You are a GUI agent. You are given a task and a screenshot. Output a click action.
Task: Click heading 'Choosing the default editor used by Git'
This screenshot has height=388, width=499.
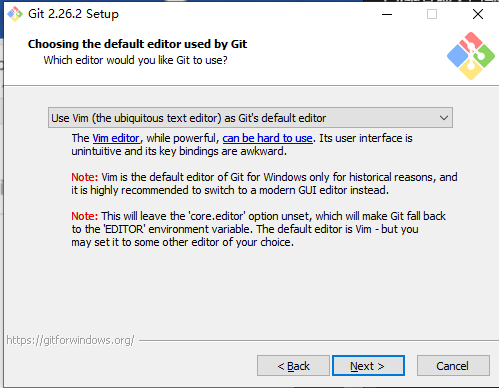click(x=137, y=44)
